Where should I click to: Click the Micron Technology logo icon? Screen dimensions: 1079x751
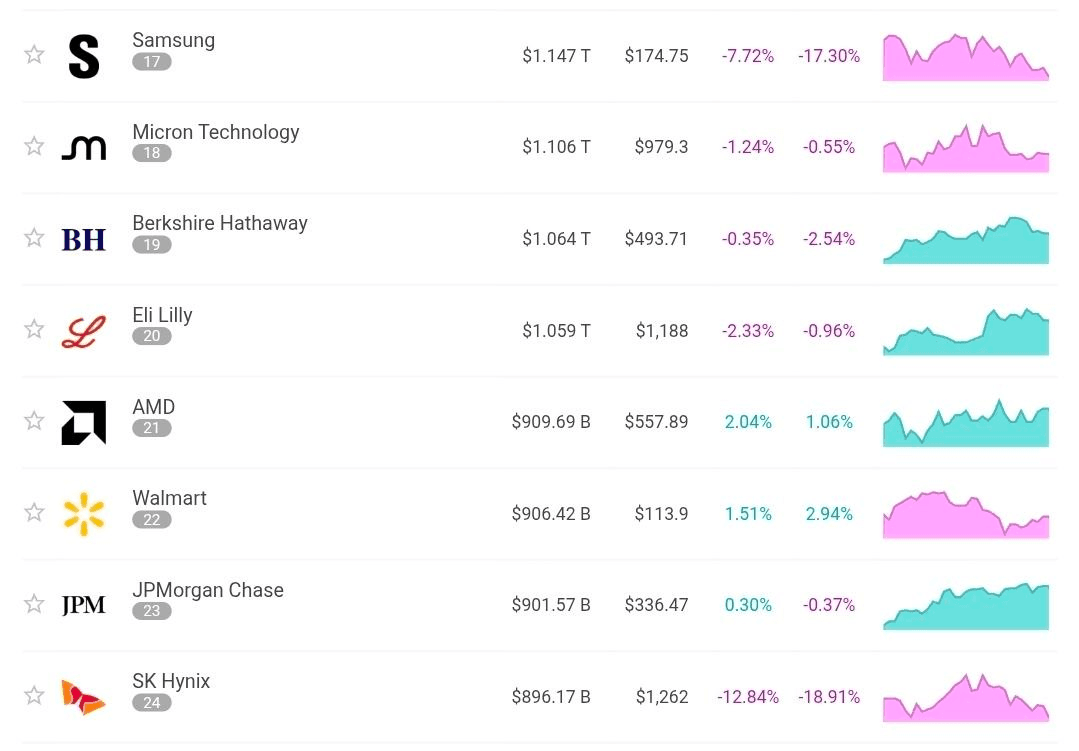coord(84,147)
